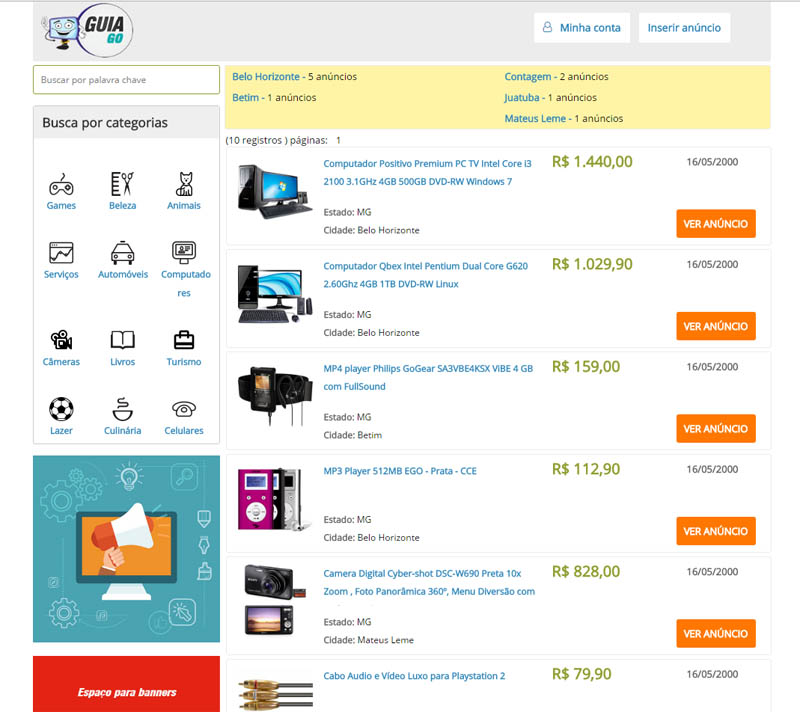Select the Computadores monitor icon
This screenshot has height=712, width=800.
pyautogui.click(x=184, y=252)
